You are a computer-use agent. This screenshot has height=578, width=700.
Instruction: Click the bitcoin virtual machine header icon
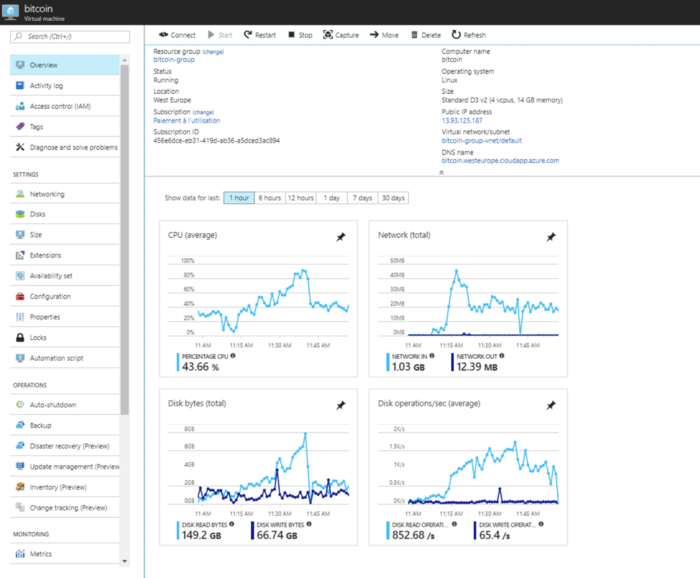point(10,12)
